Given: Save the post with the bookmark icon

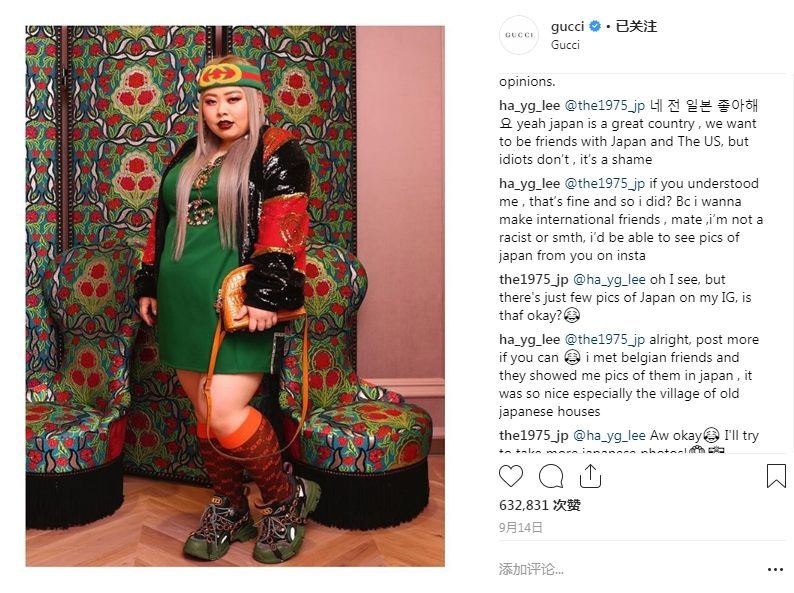Looking at the screenshot, I should coord(776,476).
